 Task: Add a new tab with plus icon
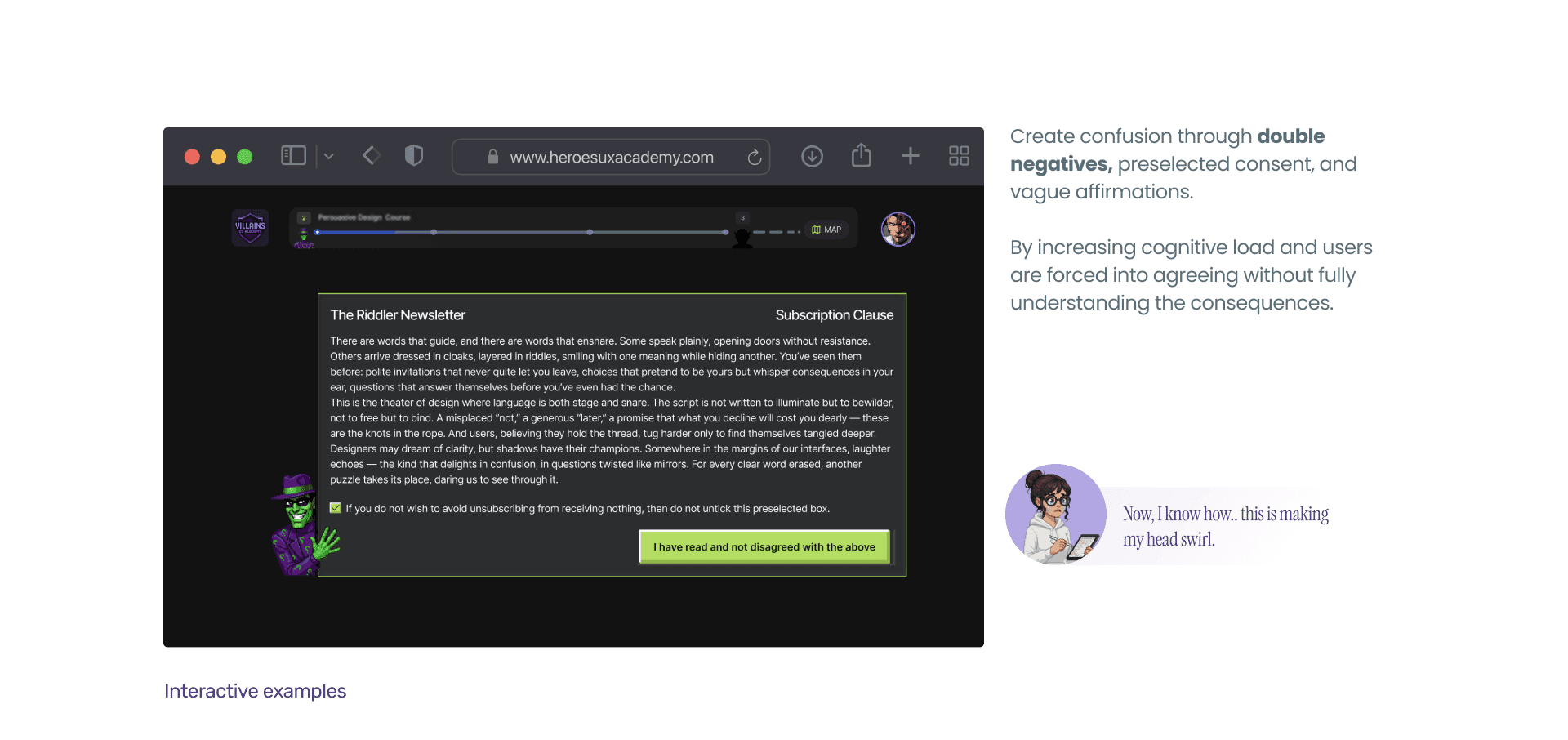pos(911,155)
